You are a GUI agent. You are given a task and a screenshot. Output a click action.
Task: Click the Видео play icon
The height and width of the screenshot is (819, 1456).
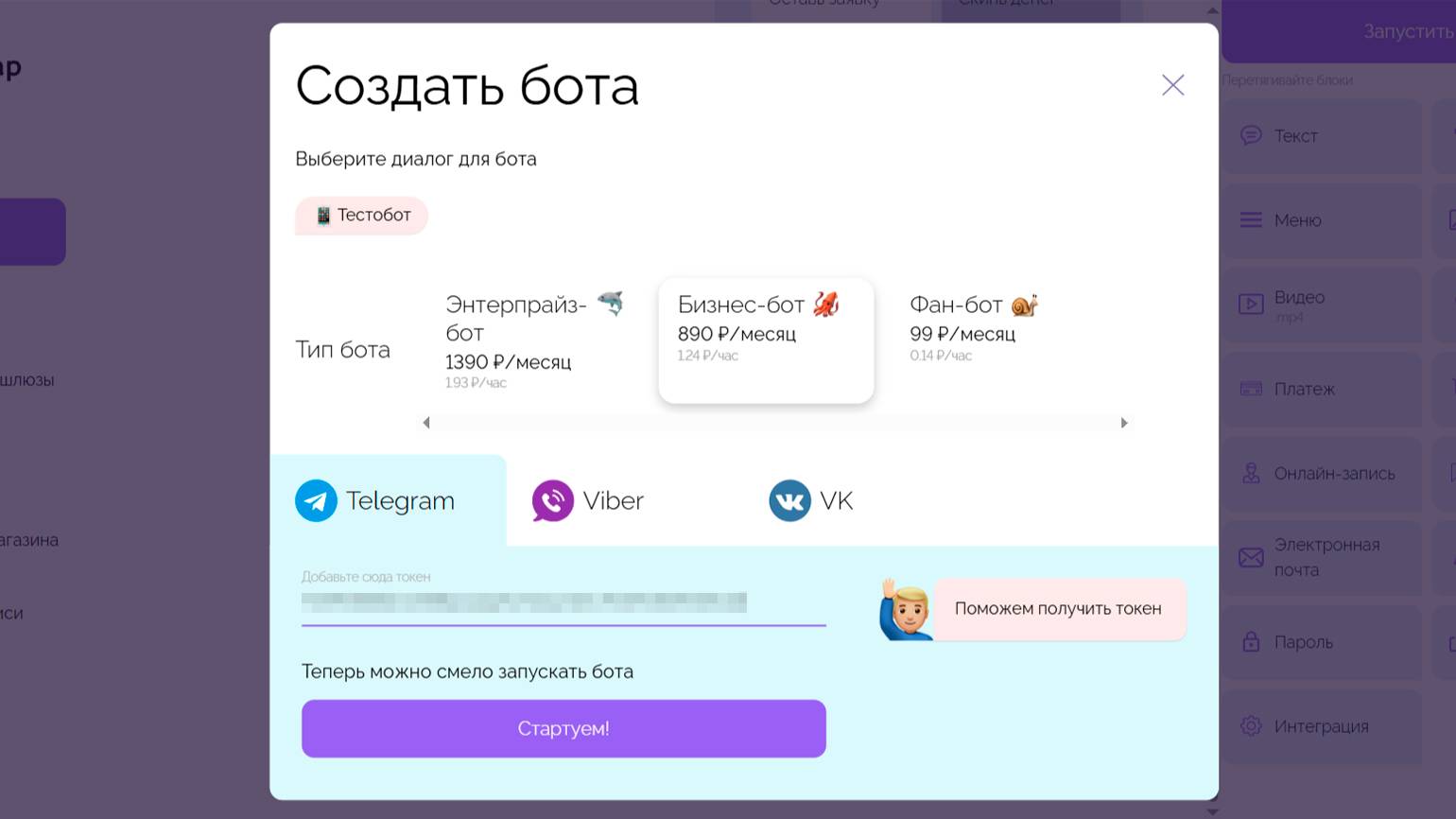[x=1251, y=305]
